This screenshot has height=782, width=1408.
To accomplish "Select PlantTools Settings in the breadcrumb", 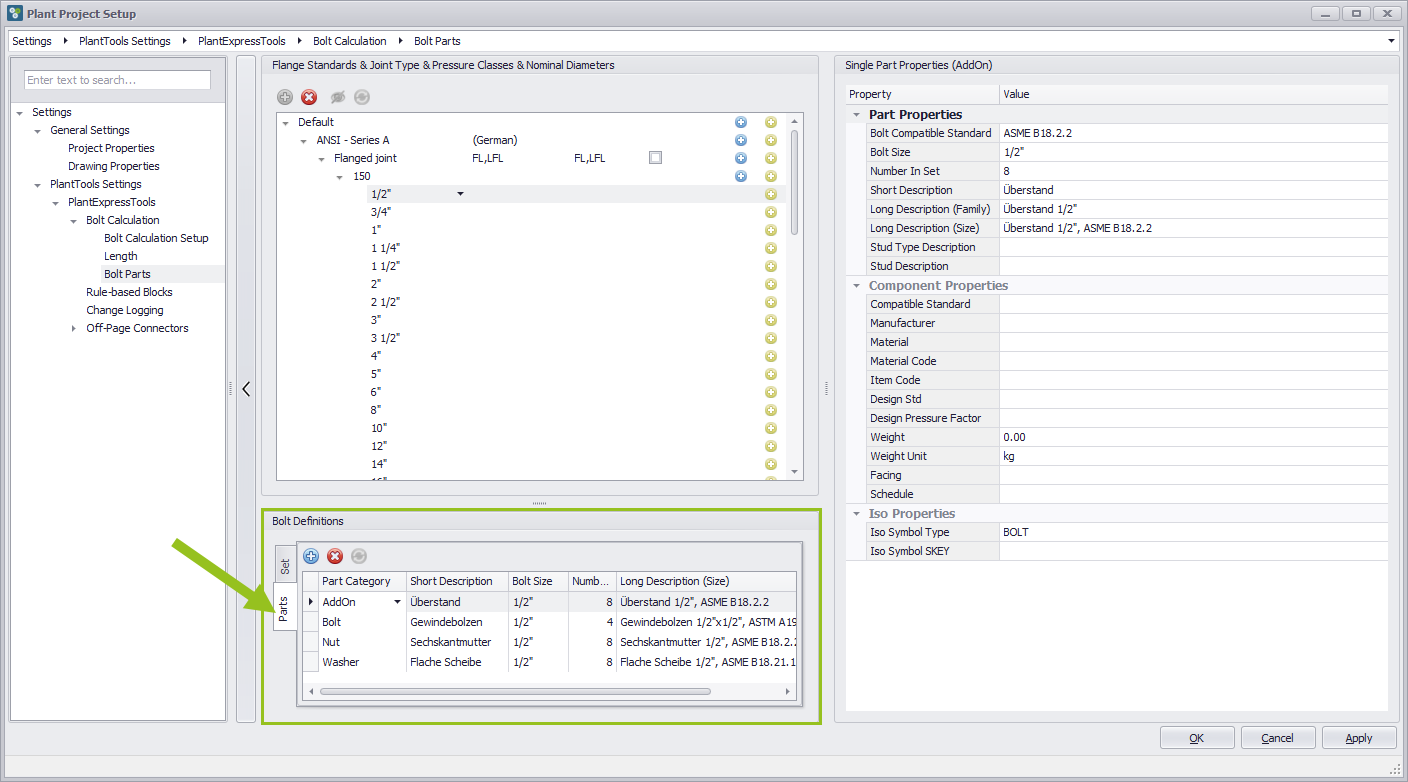I will tap(125, 41).
